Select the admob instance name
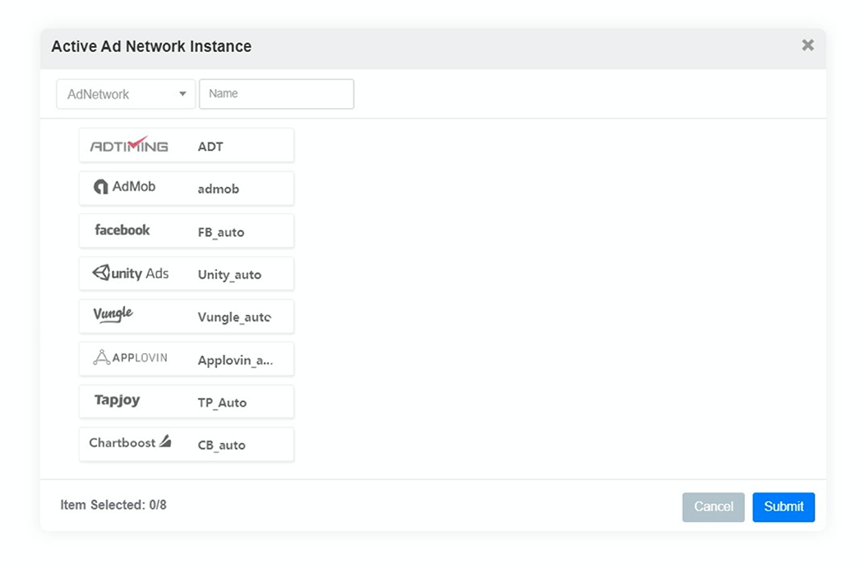The image size is (864, 568). pos(218,189)
